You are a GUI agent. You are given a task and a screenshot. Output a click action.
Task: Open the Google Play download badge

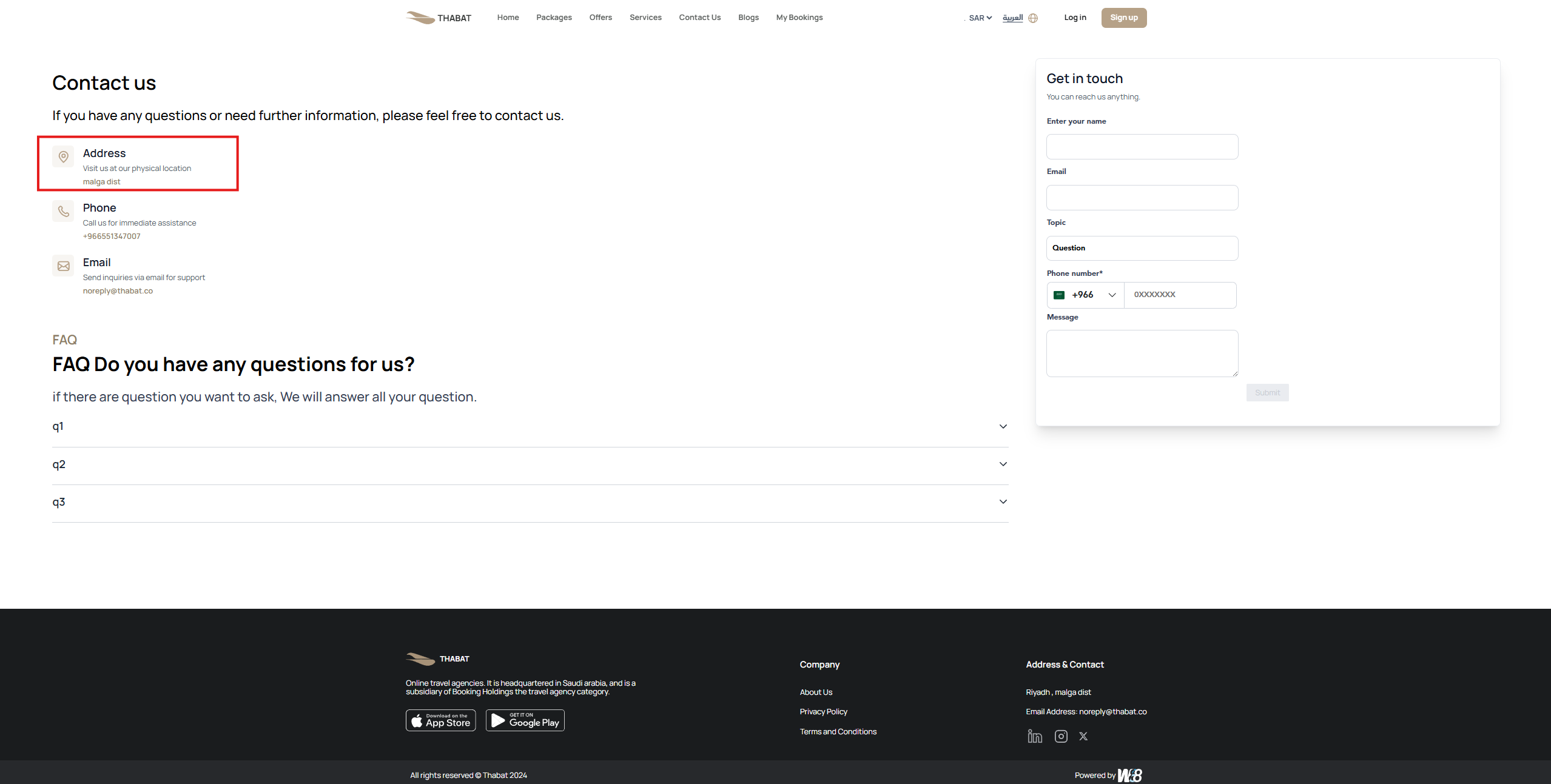(525, 720)
